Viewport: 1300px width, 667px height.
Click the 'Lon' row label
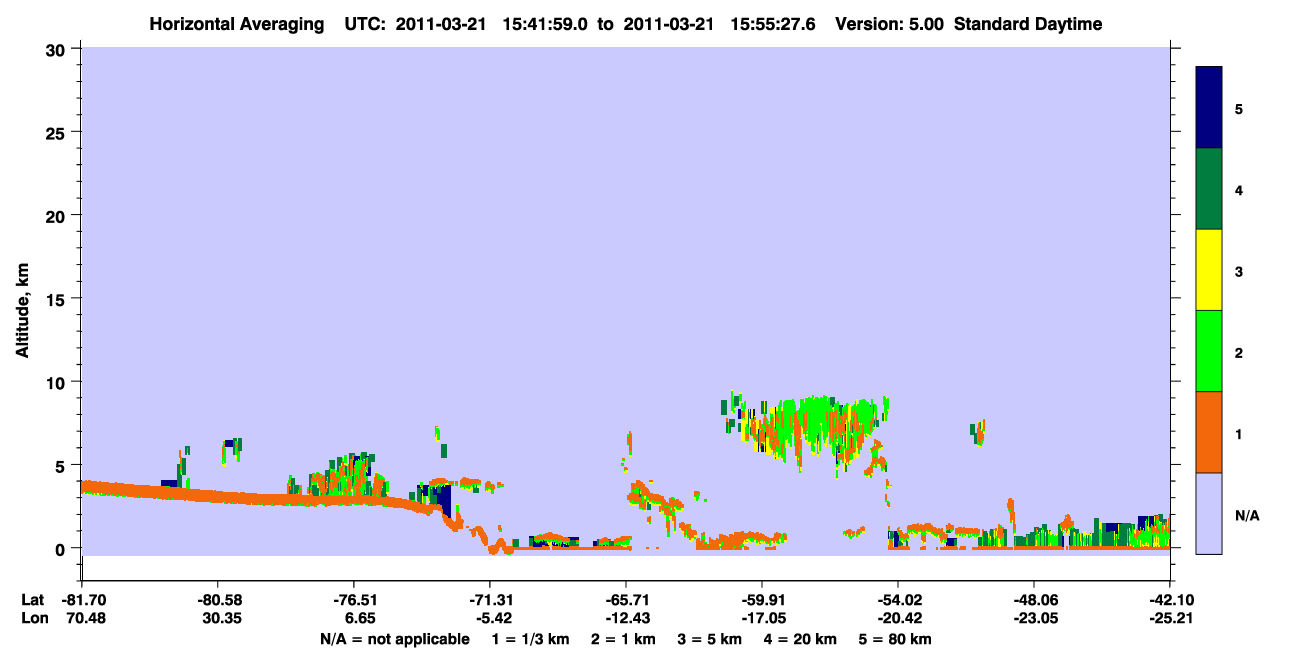33,618
